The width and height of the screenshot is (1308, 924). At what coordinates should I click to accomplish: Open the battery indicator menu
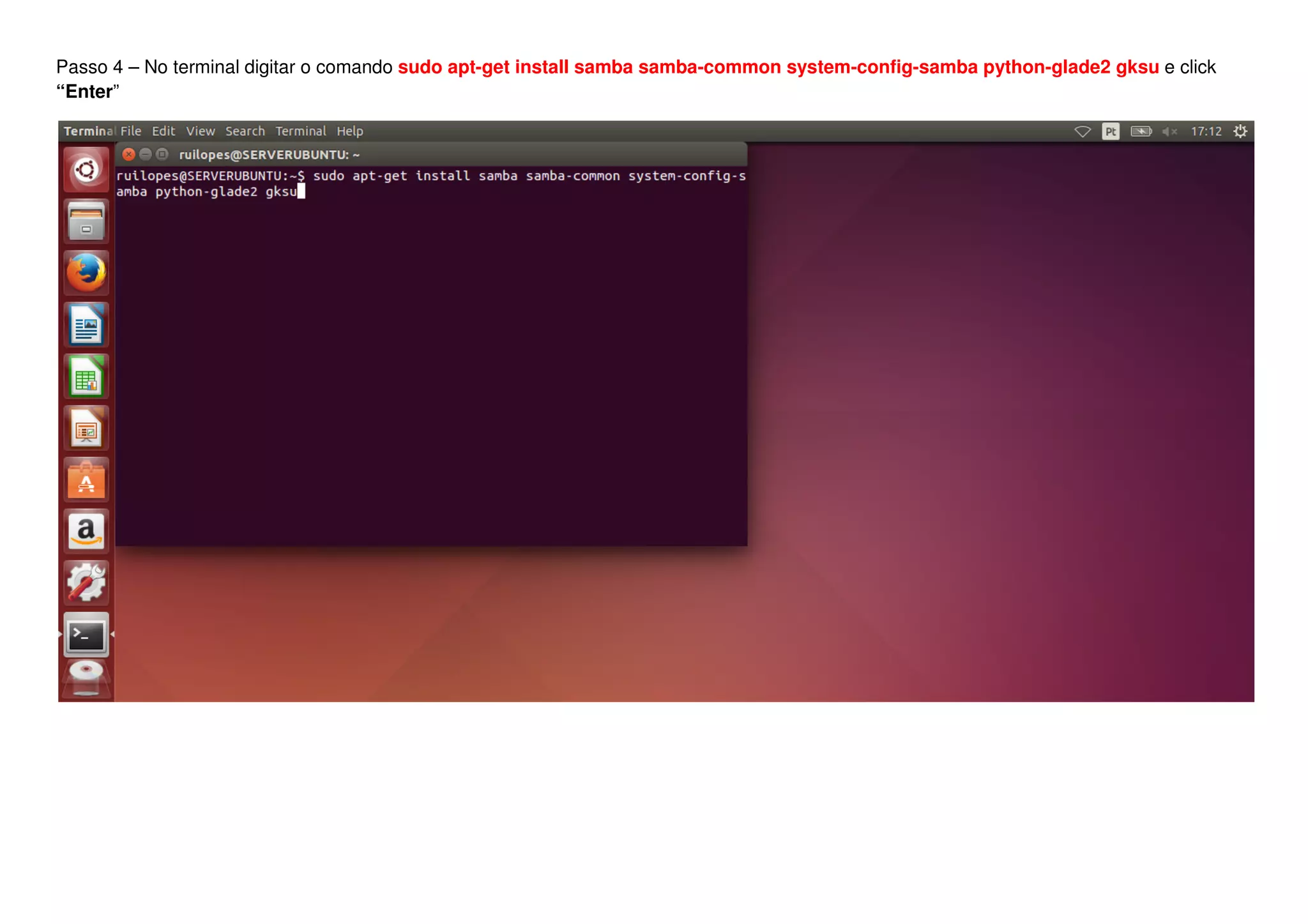coord(1141,132)
